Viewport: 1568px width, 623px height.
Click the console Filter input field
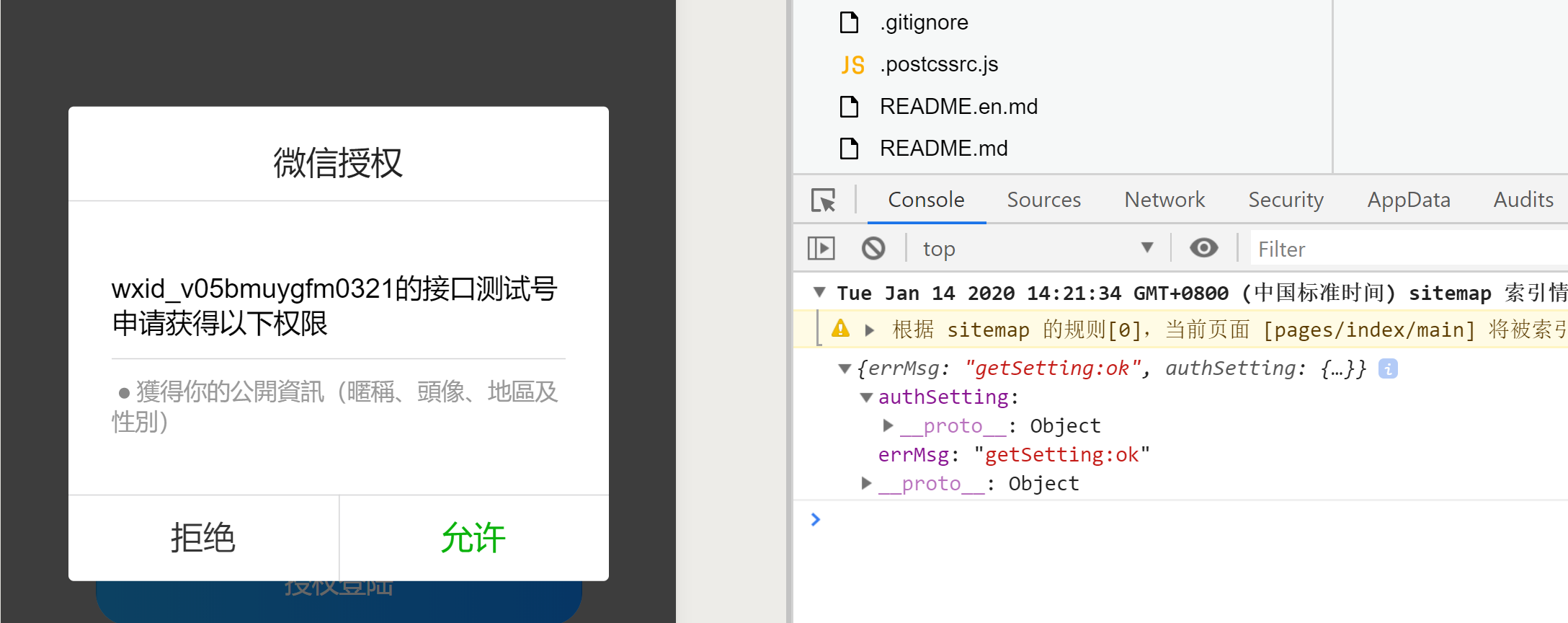[x=1409, y=249]
